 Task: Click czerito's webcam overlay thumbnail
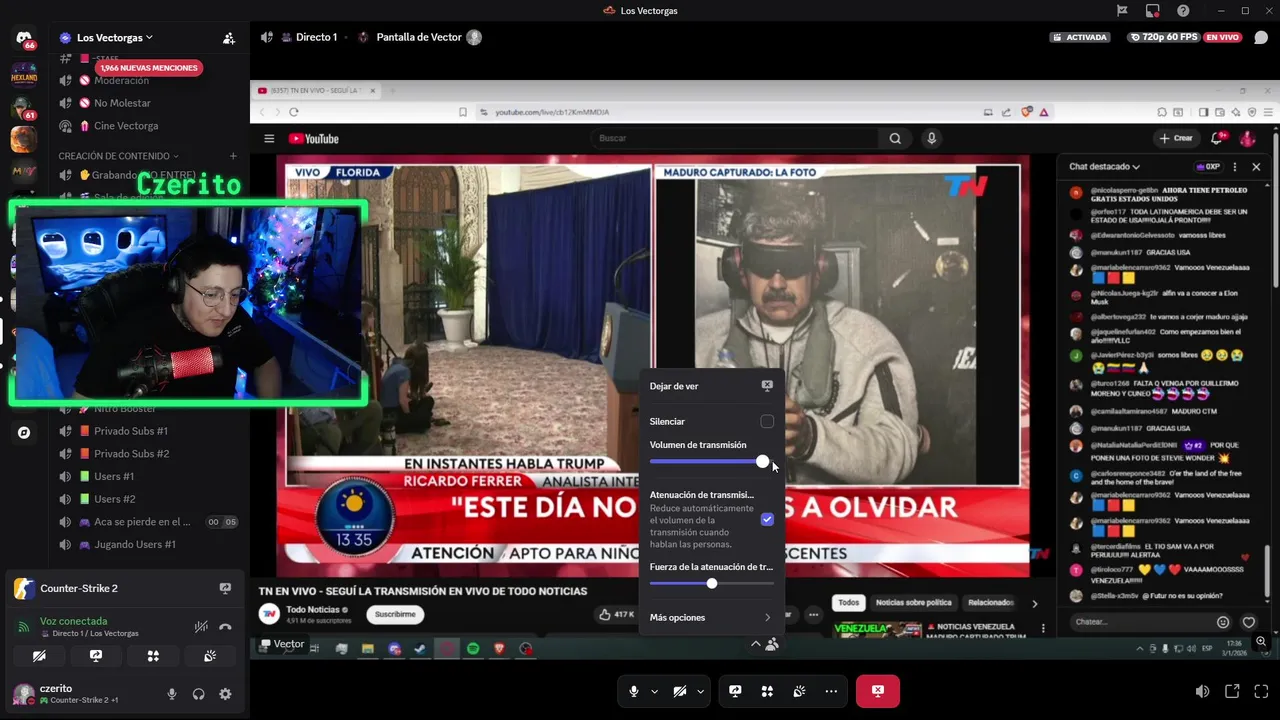click(188, 303)
